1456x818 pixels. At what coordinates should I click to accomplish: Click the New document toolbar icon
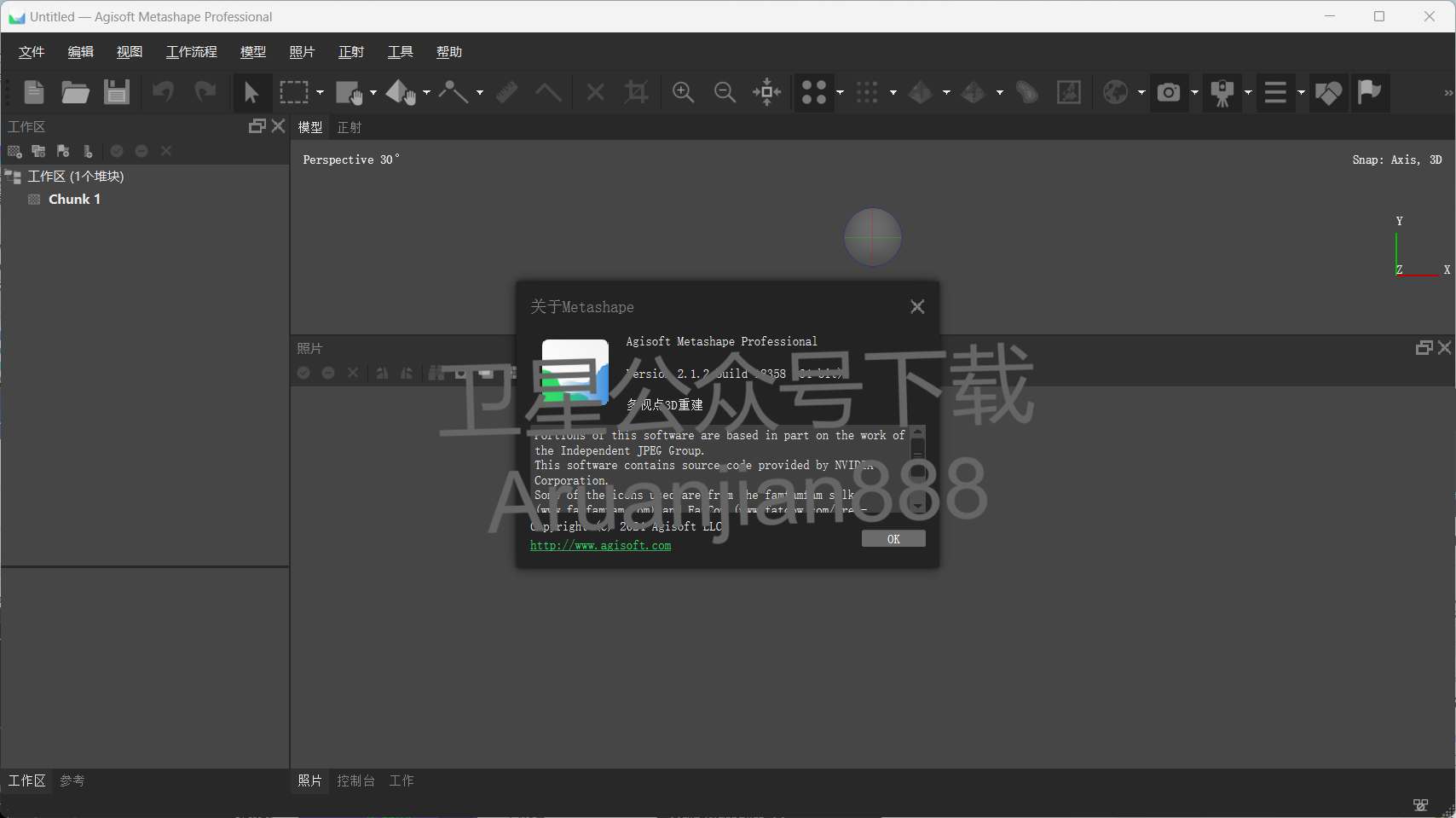pyautogui.click(x=34, y=91)
